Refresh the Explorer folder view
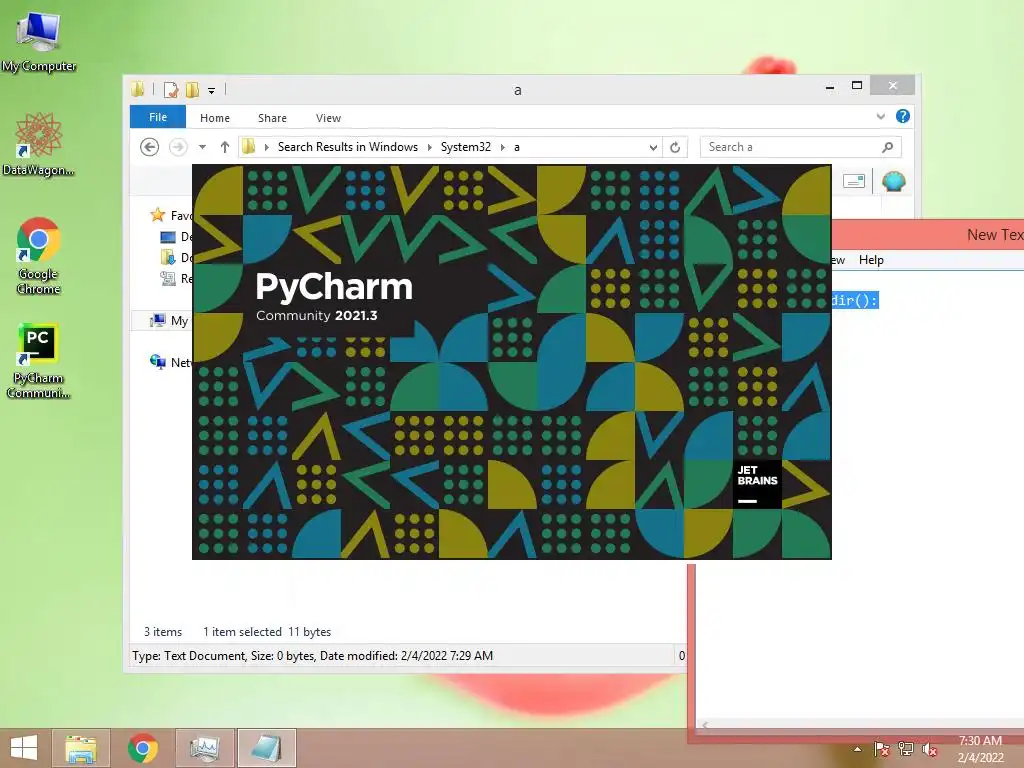The image size is (1024, 768). [675, 148]
